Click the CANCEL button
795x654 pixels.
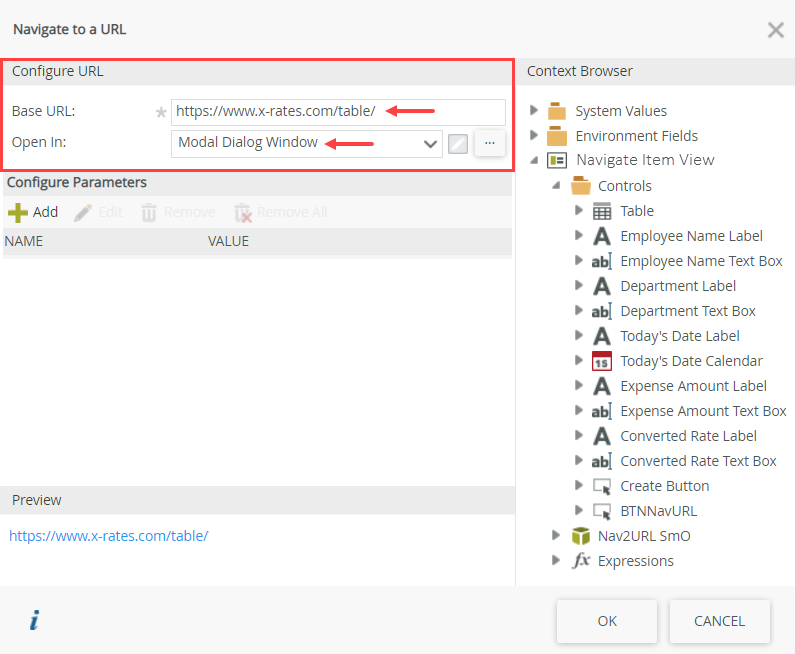(719, 621)
